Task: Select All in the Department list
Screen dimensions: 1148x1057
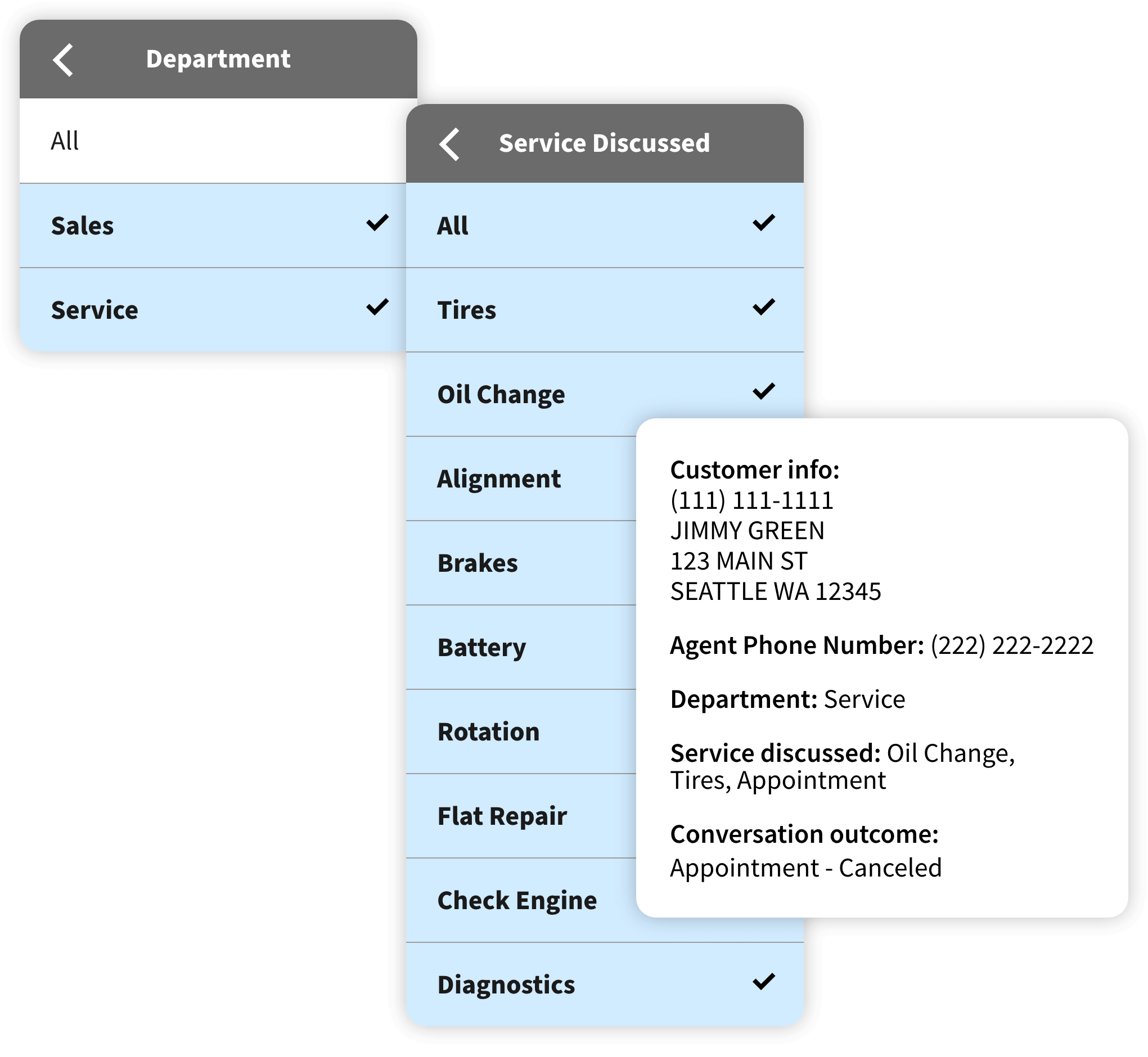Action: coord(65,141)
